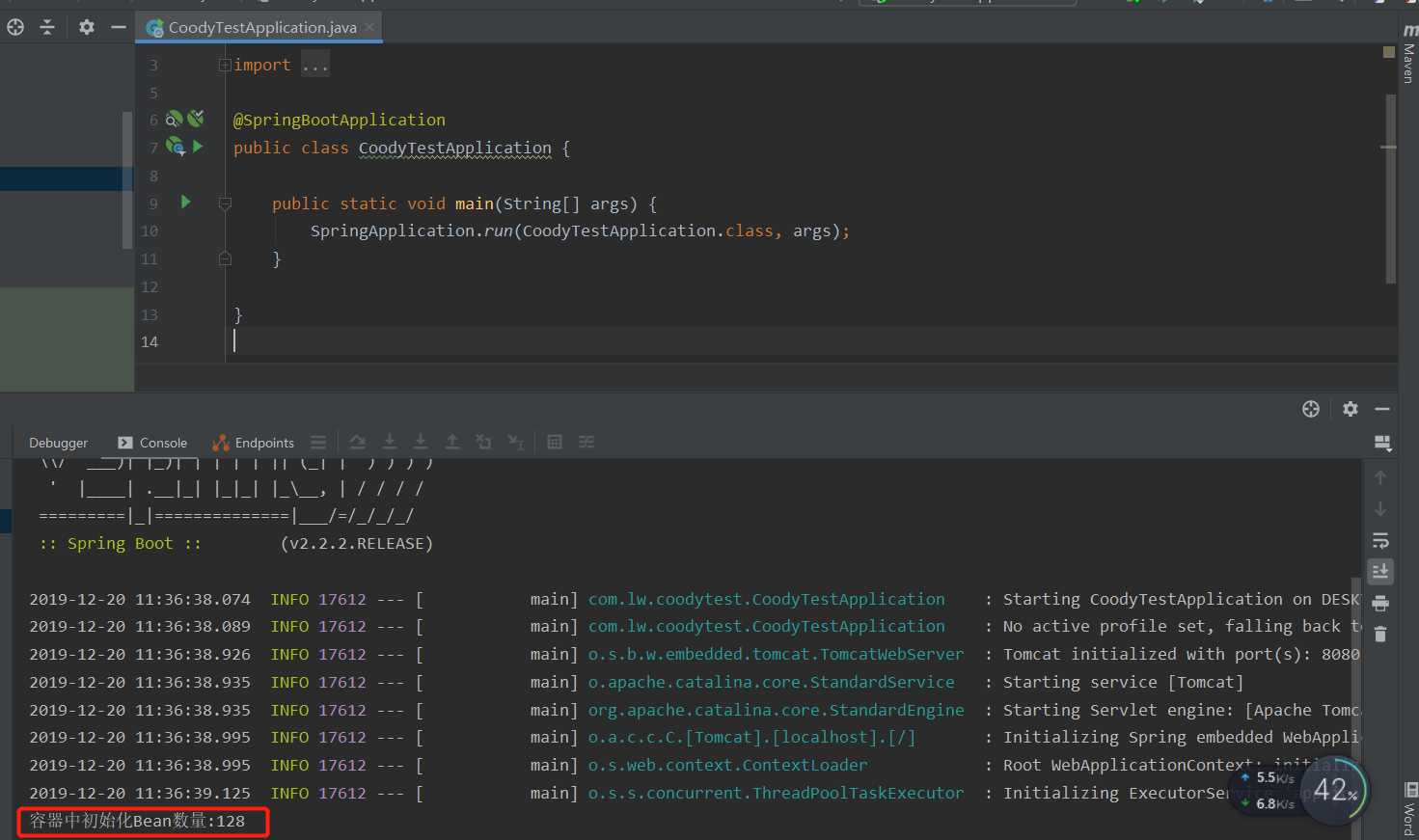Close the CoodyTestApplication.java tab
Viewport: 1419px width, 840px height.
tap(368, 27)
